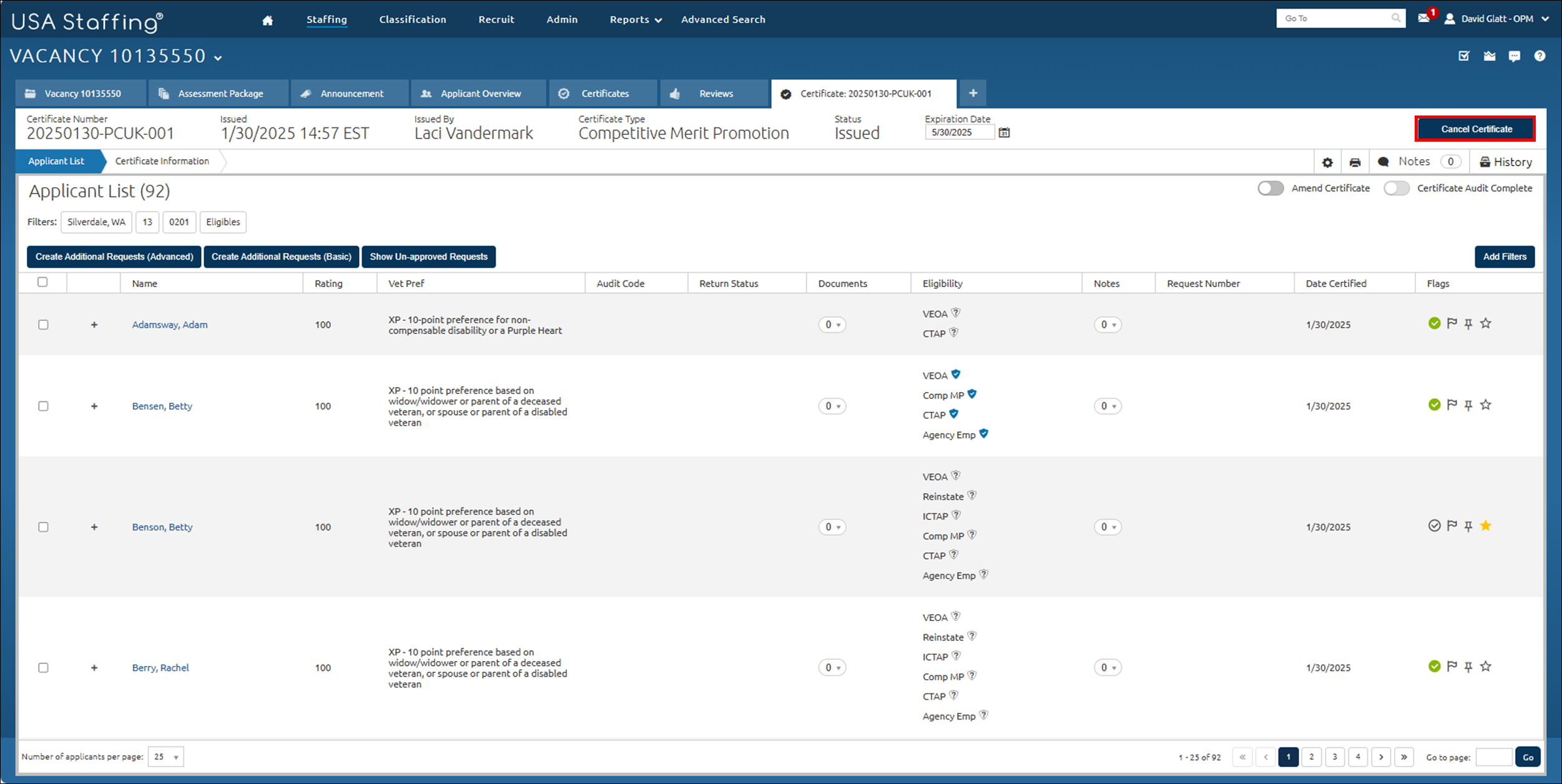Image resolution: width=1562 pixels, height=784 pixels.
Task: Add a new tab with plus icon
Action: pyautogui.click(x=973, y=94)
